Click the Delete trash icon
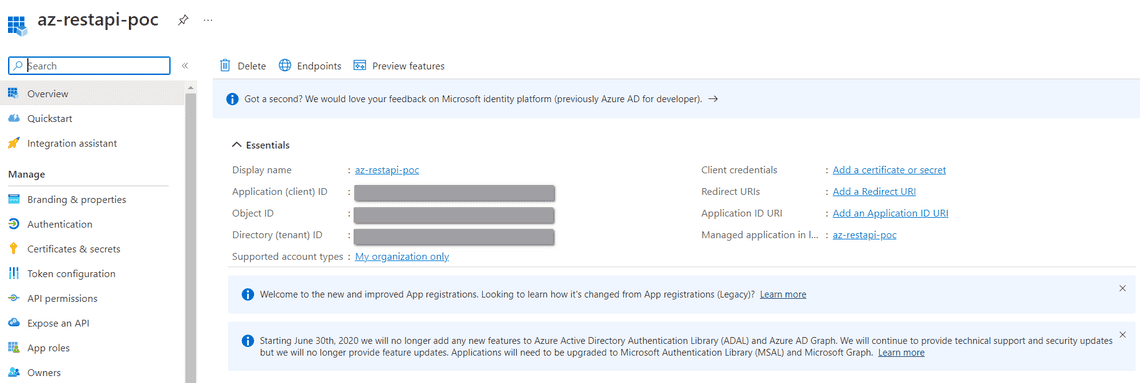The height and width of the screenshot is (383, 1140). tap(225, 65)
